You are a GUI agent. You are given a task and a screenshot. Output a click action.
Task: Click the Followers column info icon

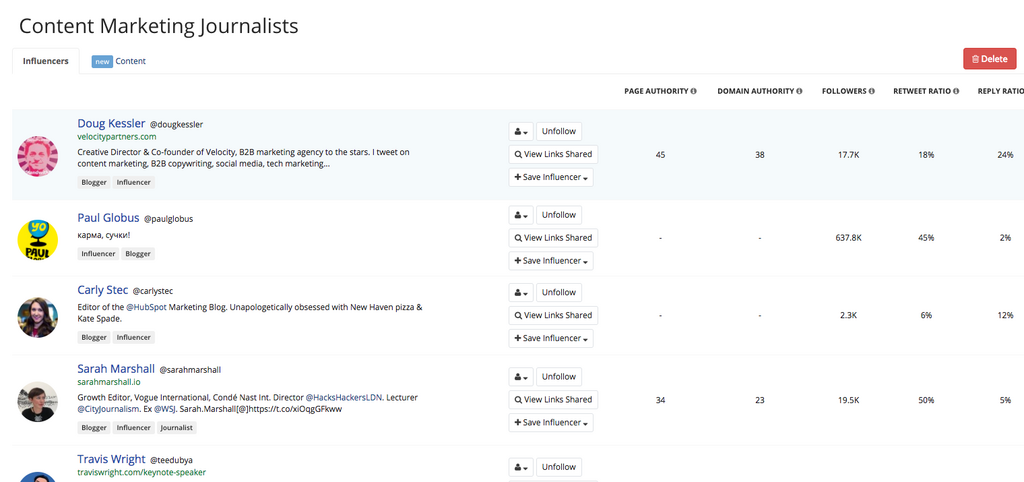[x=872, y=91]
